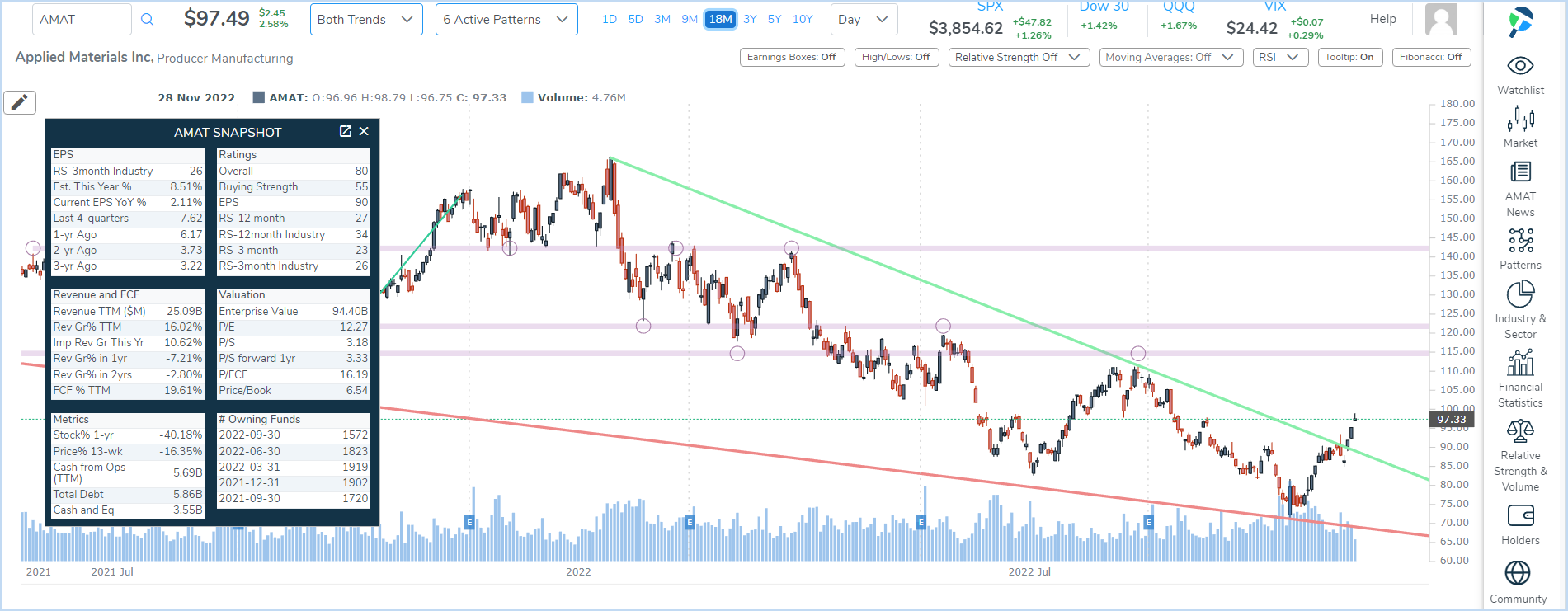Click the earnings E marker near 2022
Screen dimensions: 1568x611
pyautogui.click(x=690, y=522)
